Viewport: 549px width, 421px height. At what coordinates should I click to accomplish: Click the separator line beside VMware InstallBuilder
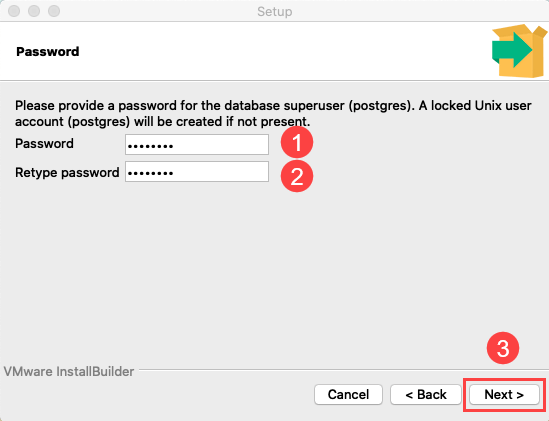click(x=342, y=370)
